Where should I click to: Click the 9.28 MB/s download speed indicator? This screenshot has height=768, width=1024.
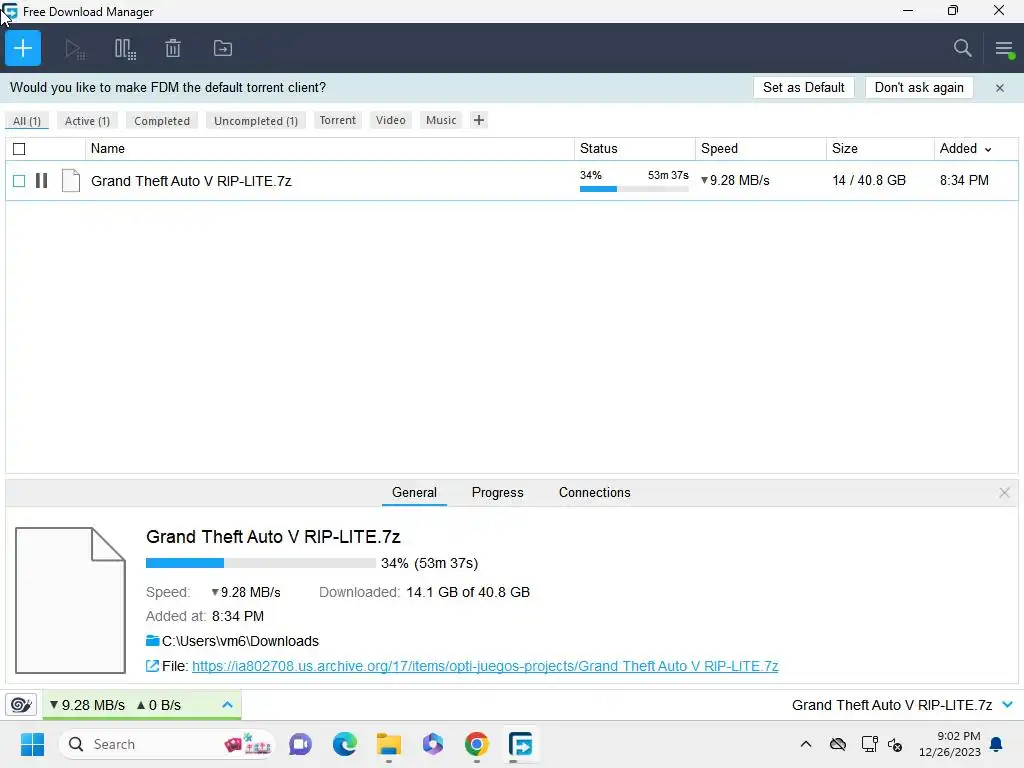coord(88,705)
